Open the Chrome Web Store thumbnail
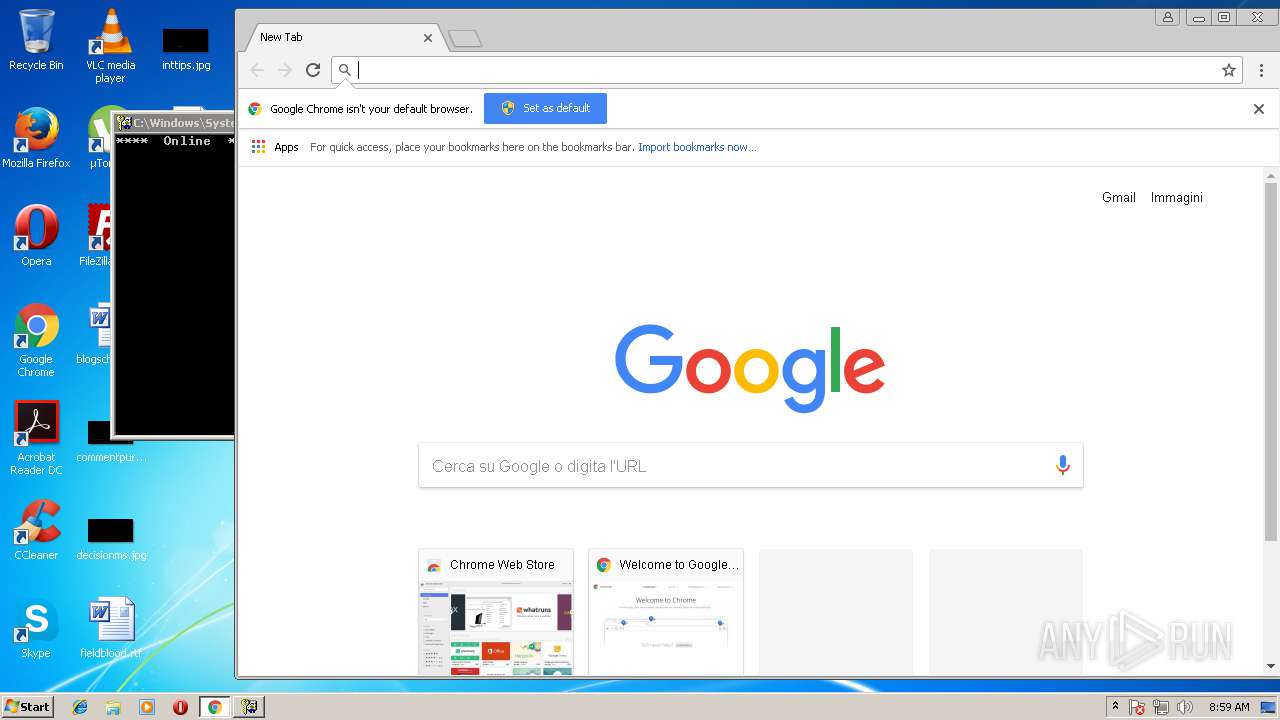Image resolution: width=1280 pixels, height=720 pixels. 496,612
